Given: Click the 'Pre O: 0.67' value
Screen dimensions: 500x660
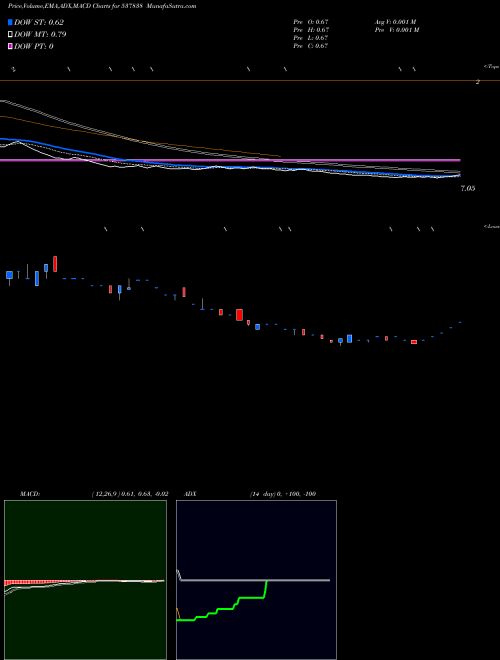Looking at the screenshot, I should tap(311, 21).
